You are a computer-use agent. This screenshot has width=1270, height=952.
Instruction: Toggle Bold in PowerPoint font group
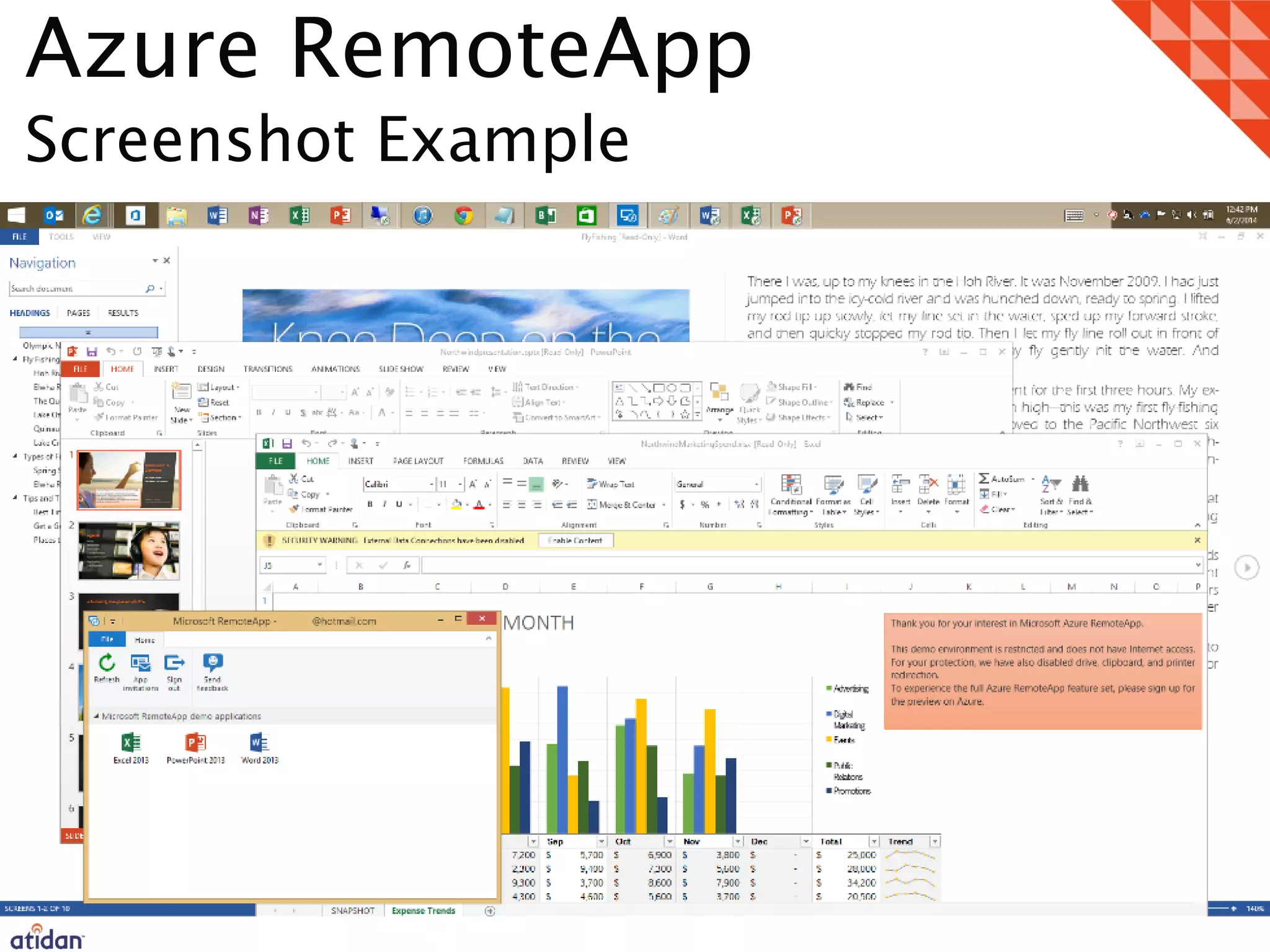pyautogui.click(x=259, y=412)
